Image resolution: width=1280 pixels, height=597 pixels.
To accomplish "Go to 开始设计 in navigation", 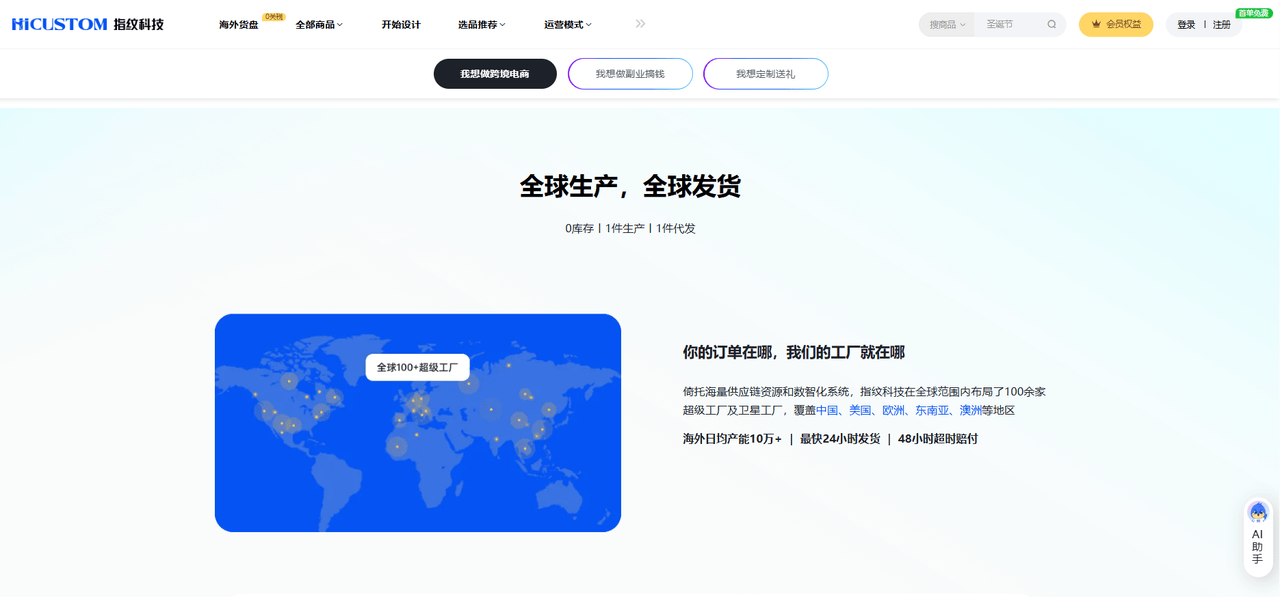I will pyautogui.click(x=400, y=25).
